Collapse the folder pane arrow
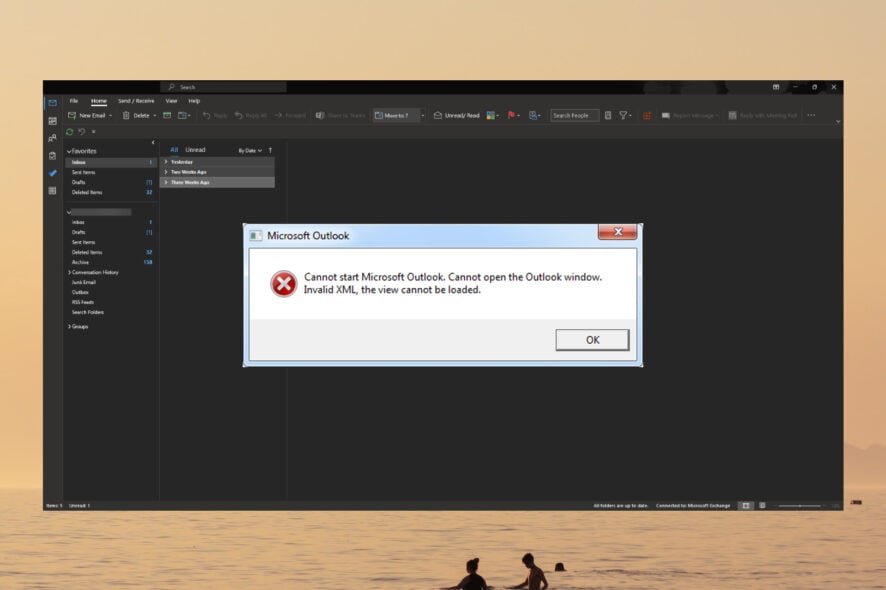The image size is (886, 590). (x=153, y=142)
